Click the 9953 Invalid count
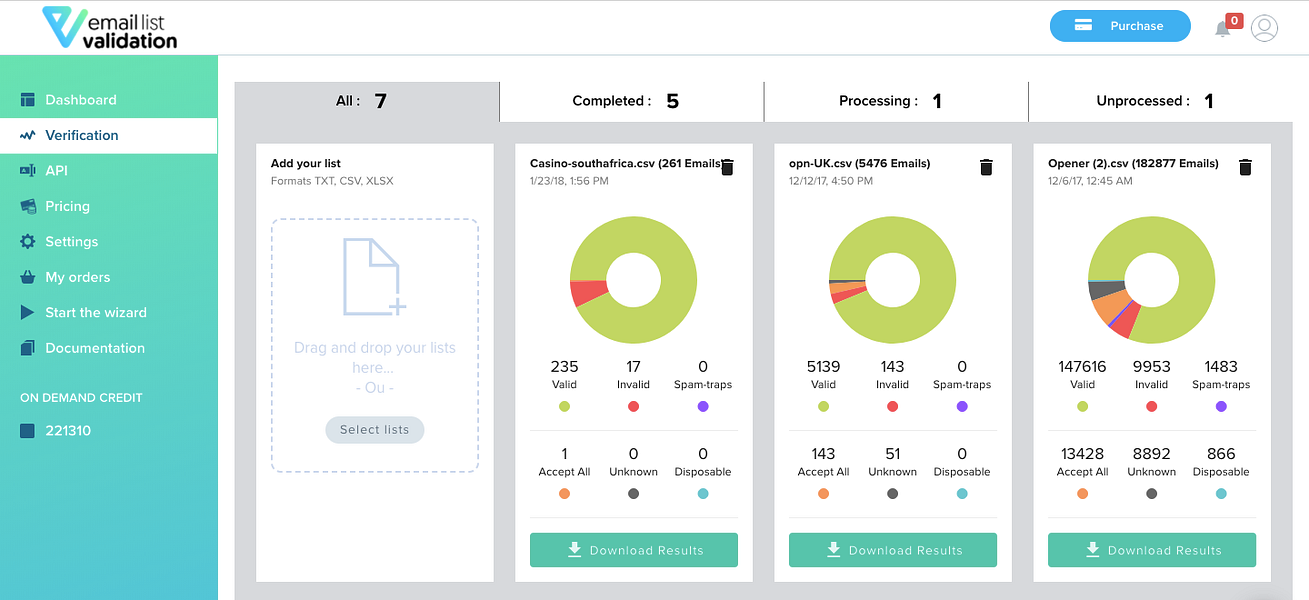 pos(1151,367)
